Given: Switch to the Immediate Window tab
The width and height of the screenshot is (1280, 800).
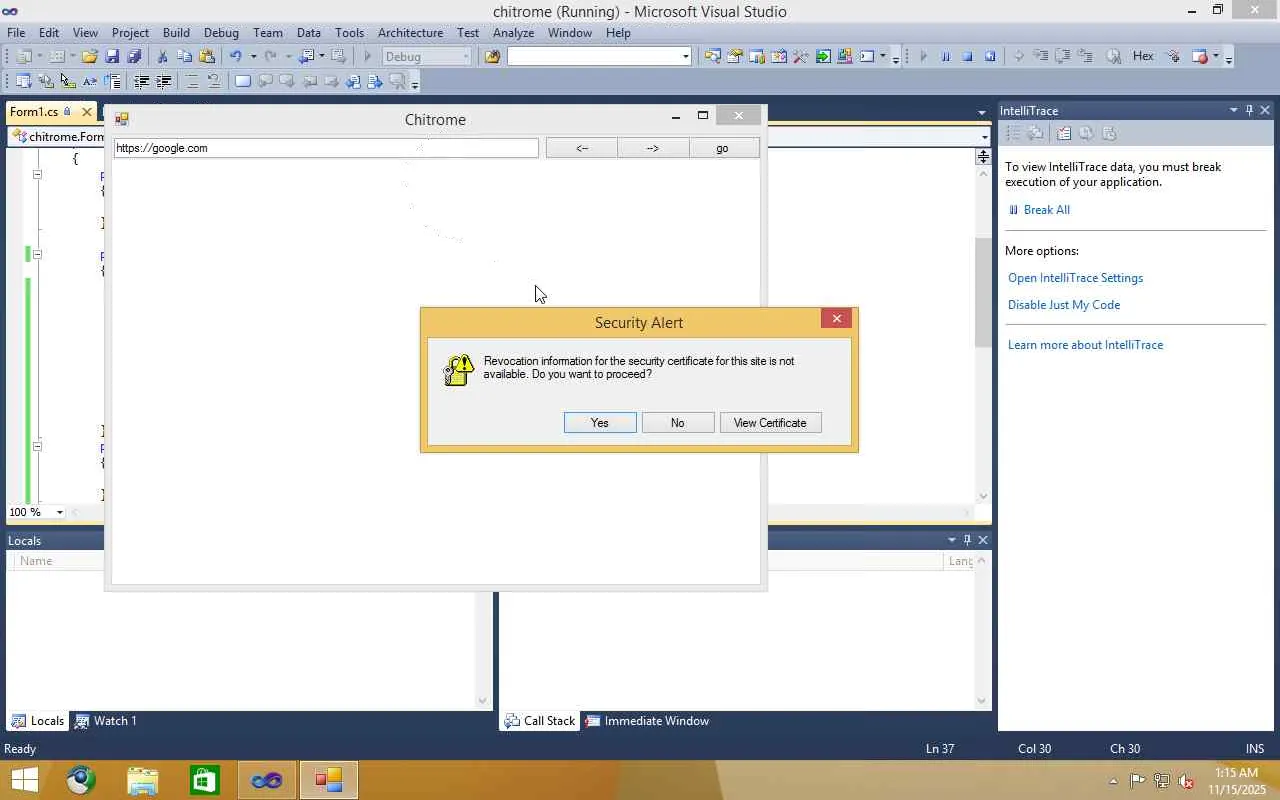Looking at the screenshot, I should 647,720.
